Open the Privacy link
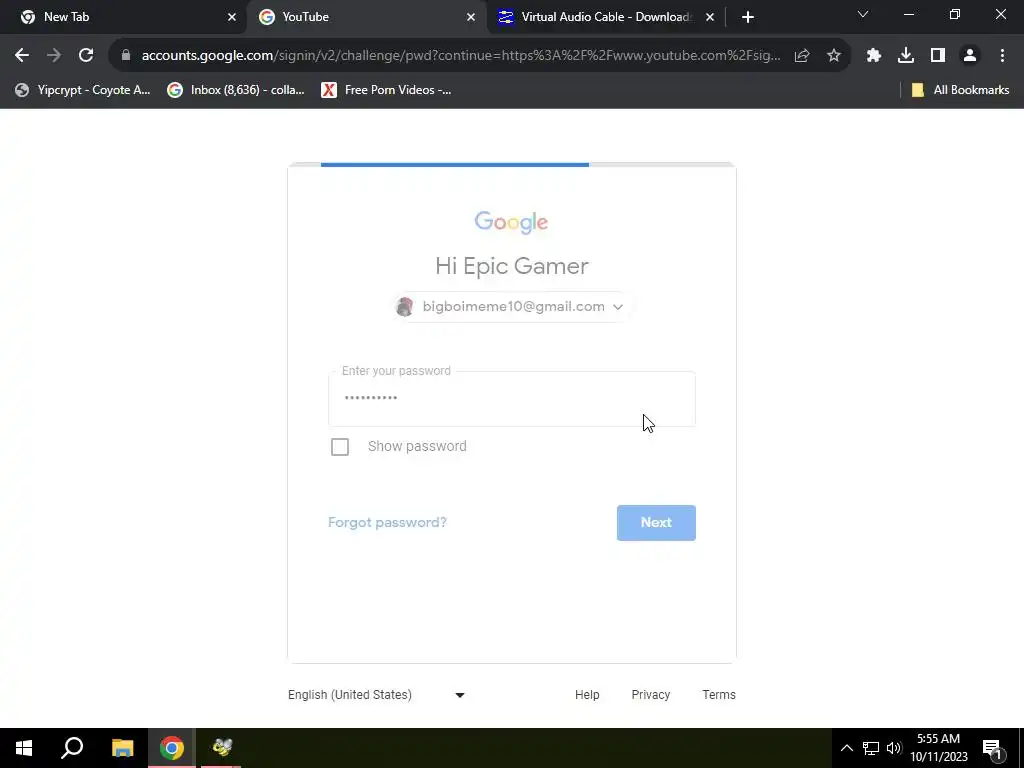The image size is (1024, 768). pyautogui.click(x=650, y=695)
